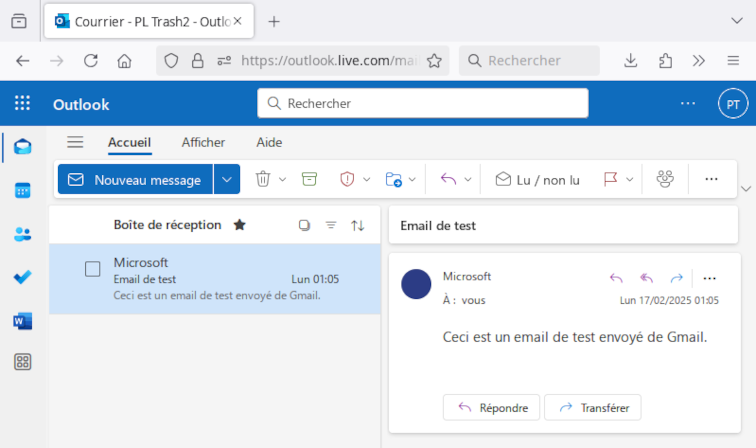Go back in browser history
Viewport: 756px width, 448px height.
click(x=23, y=61)
